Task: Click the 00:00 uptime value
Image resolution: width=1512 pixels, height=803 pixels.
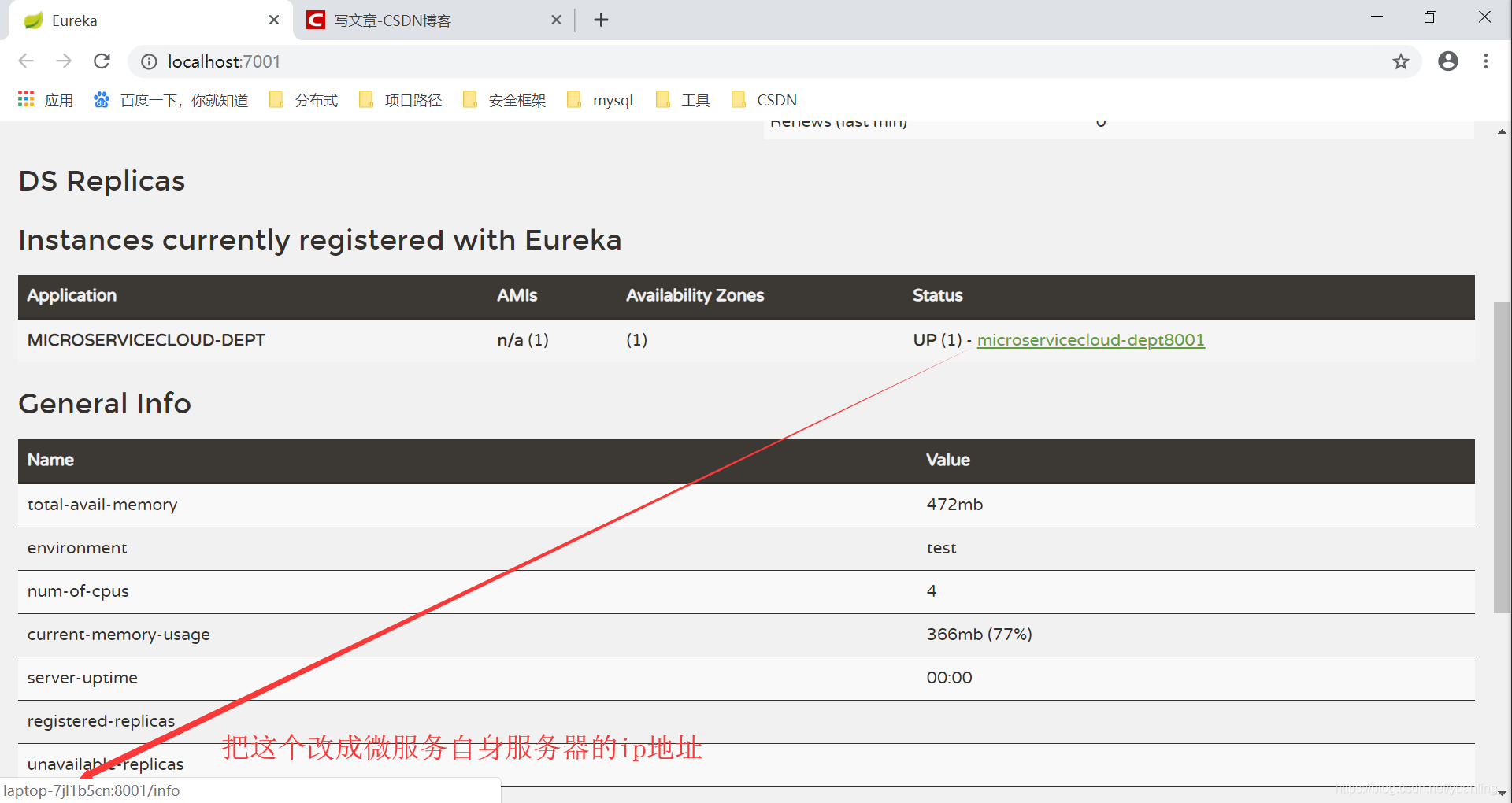Action: tap(949, 678)
